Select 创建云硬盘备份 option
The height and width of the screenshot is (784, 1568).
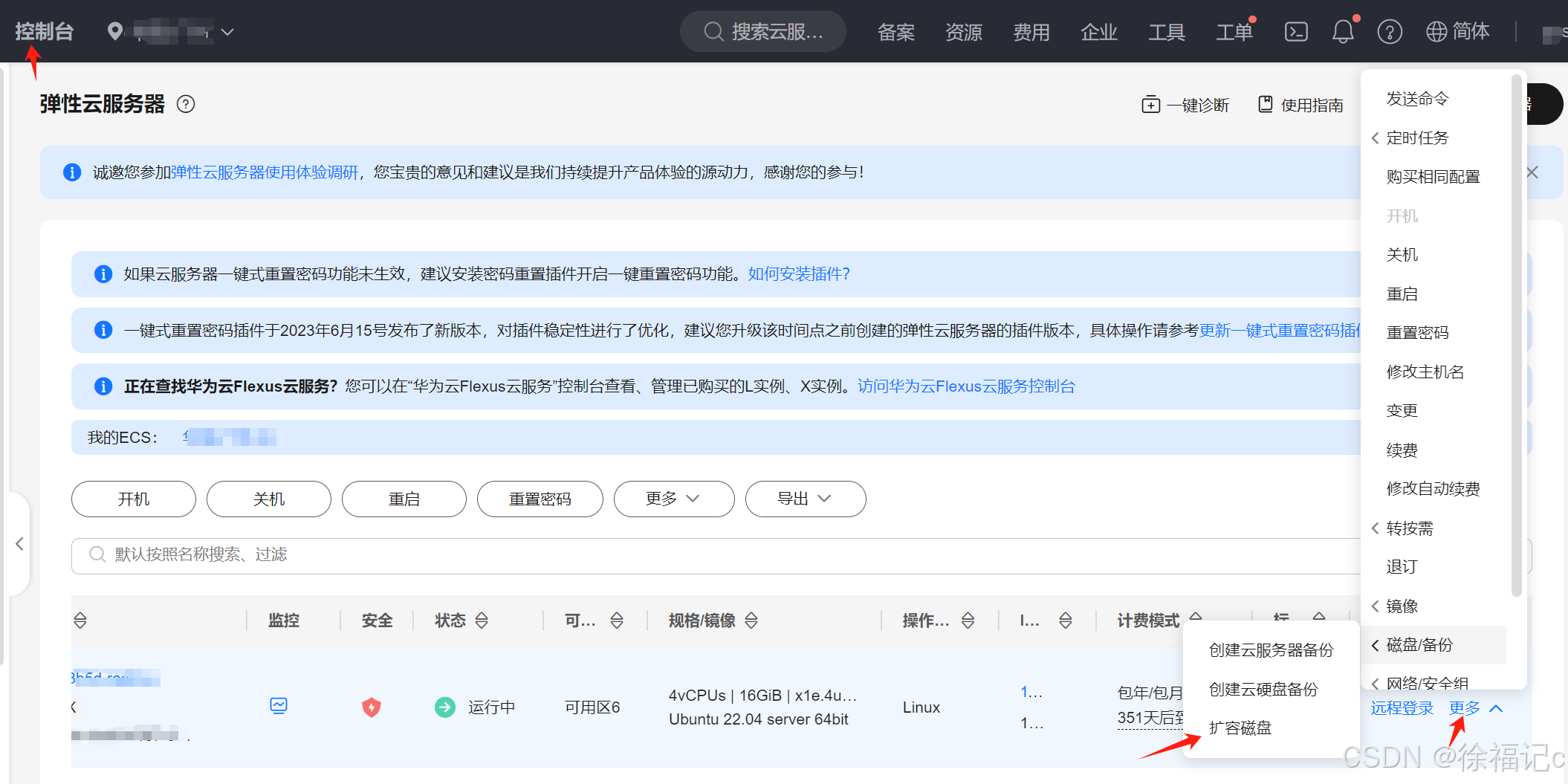[1263, 690]
